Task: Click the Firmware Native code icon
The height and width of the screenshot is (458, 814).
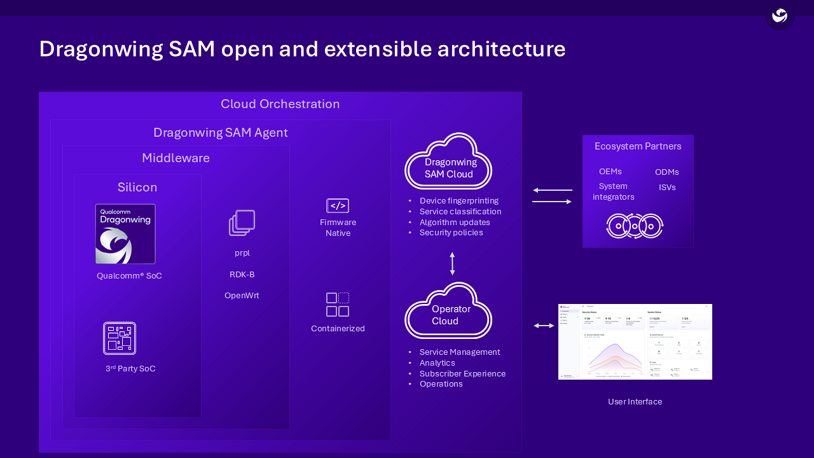Action: coord(337,206)
